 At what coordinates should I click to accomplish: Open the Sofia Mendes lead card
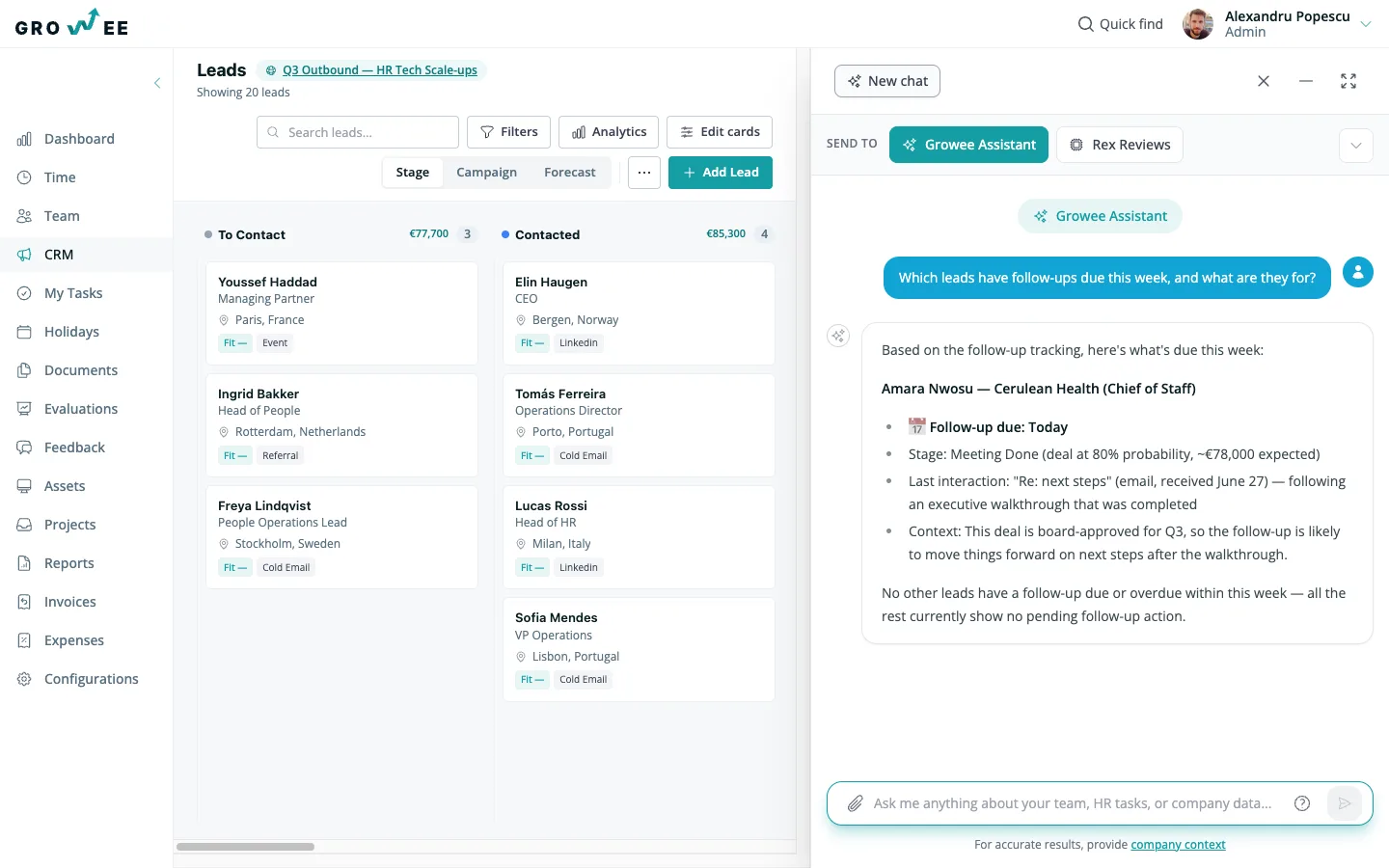coord(640,649)
